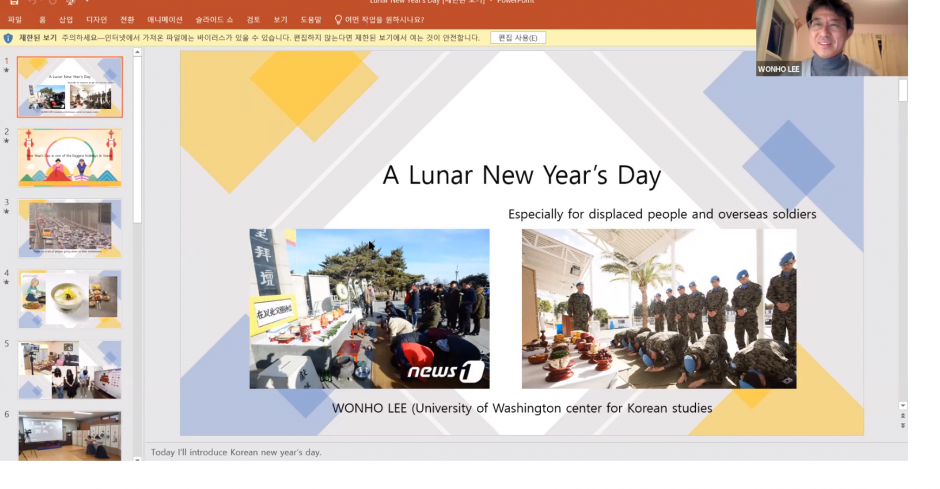Click the main slide vertical scrollbar thumb

click(903, 90)
